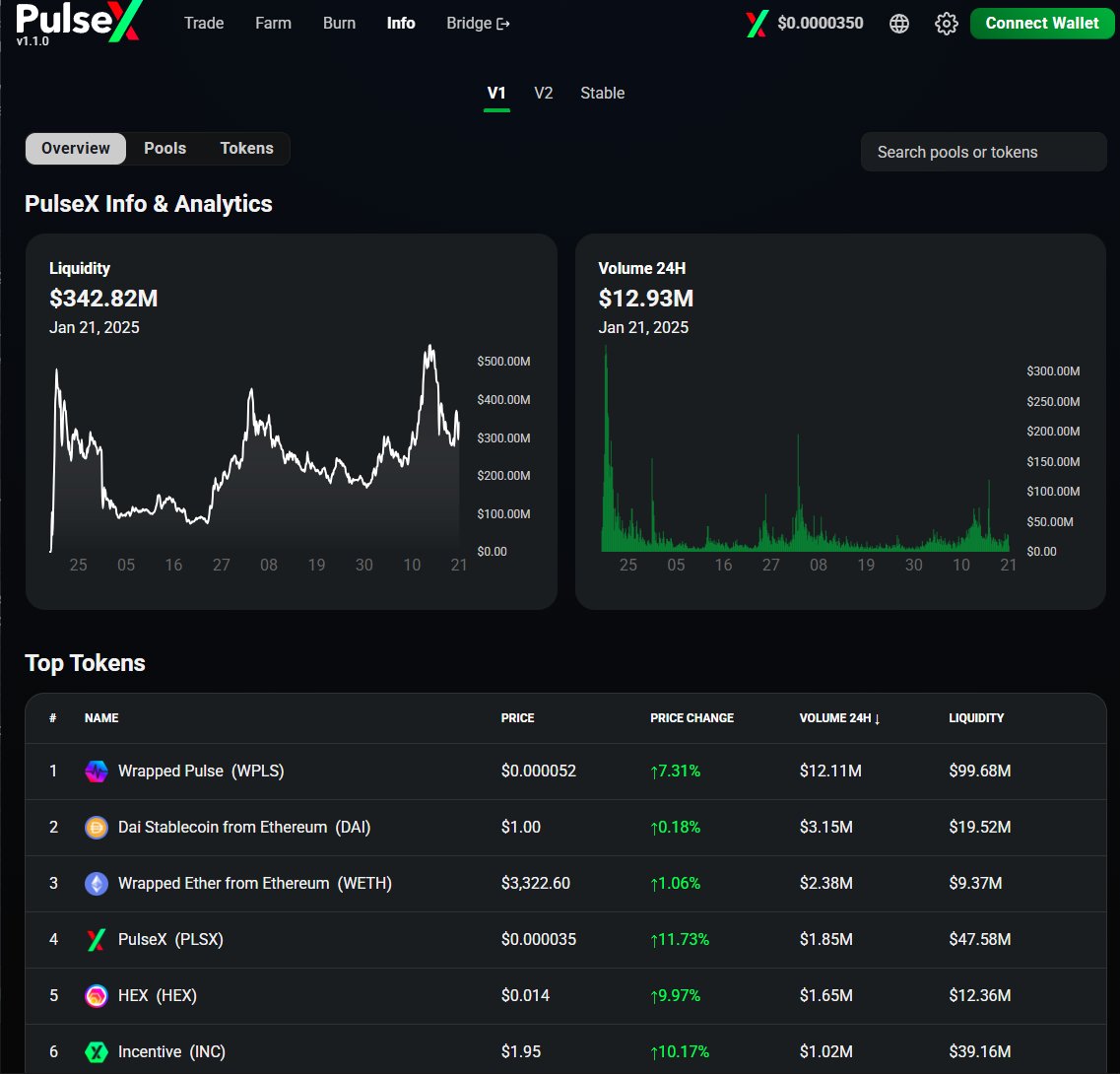Sort by Price column header
Viewport: 1120px width, 1074px height.
[x=517, y=718]
